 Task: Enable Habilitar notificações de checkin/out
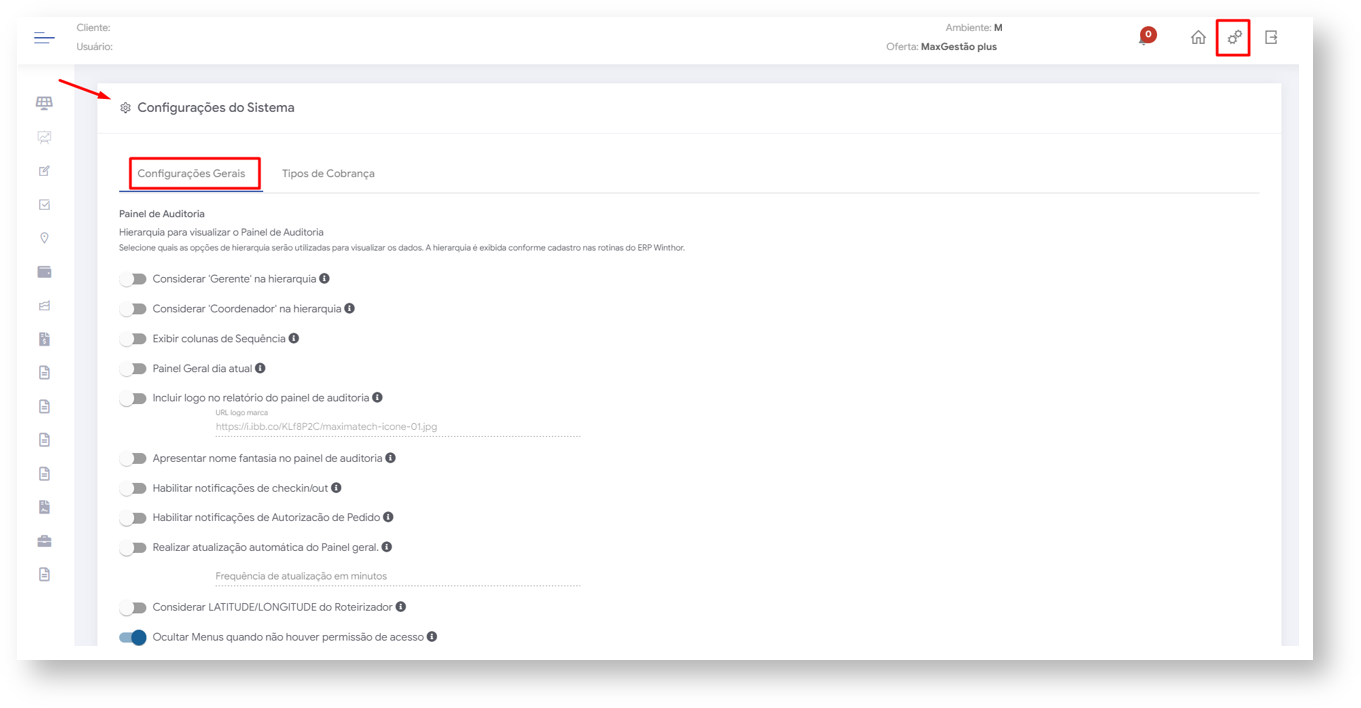pos(133,488)
